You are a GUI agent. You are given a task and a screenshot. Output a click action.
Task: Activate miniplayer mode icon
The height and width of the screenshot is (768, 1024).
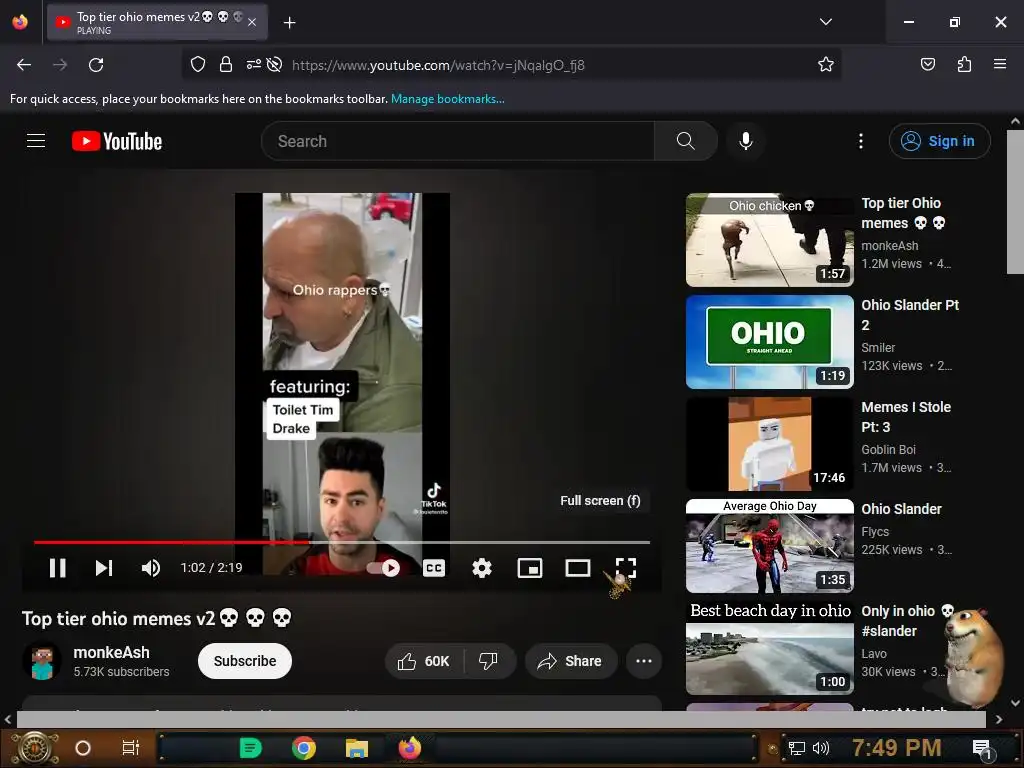530,568
